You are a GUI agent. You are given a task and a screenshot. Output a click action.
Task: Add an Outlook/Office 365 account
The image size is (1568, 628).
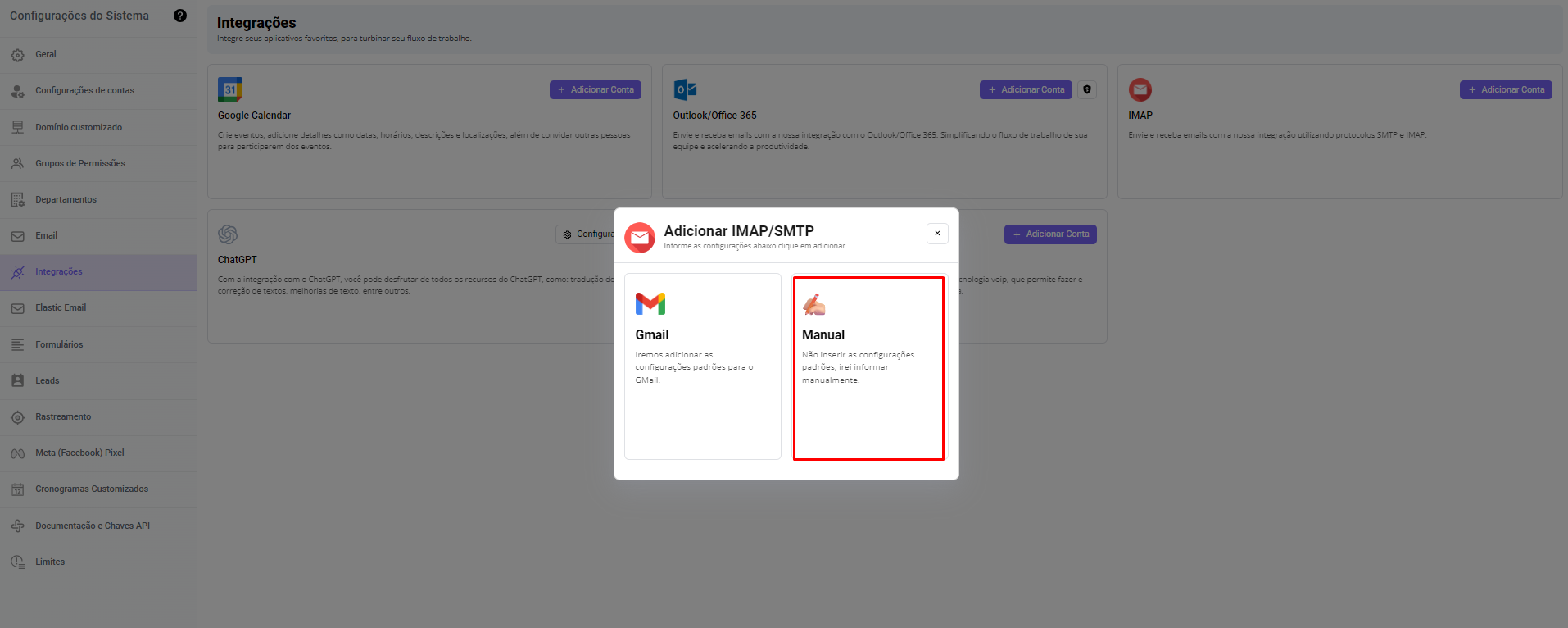tap(1026, 89)
